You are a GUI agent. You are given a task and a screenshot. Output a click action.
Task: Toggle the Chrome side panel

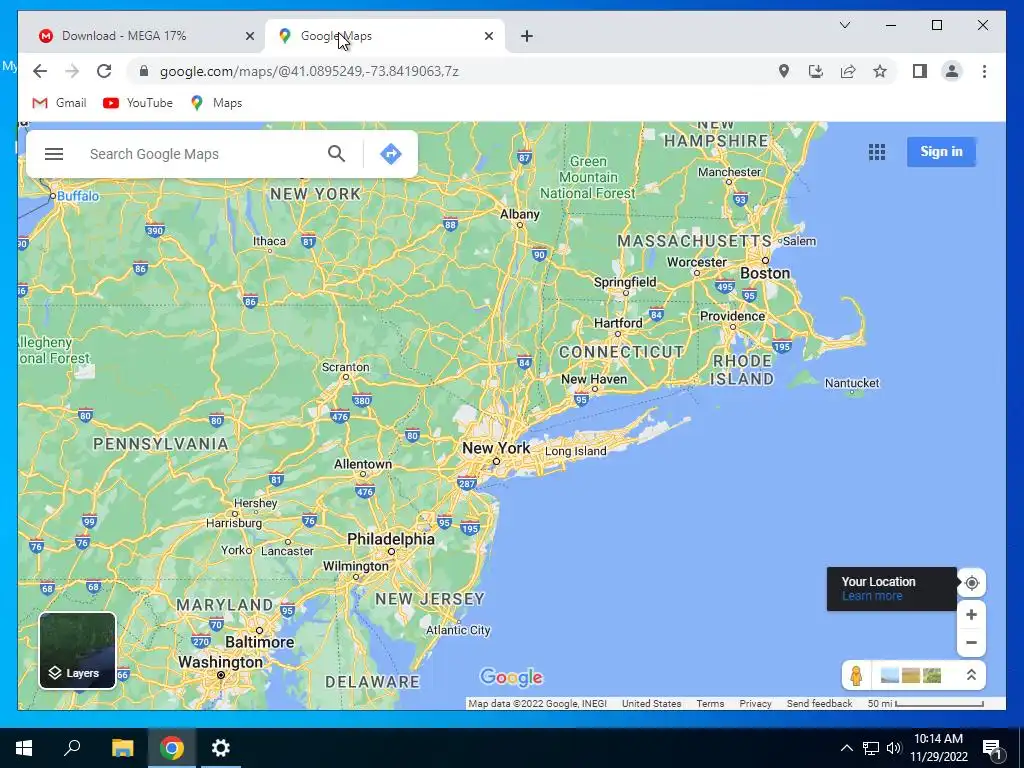point(920,71)
